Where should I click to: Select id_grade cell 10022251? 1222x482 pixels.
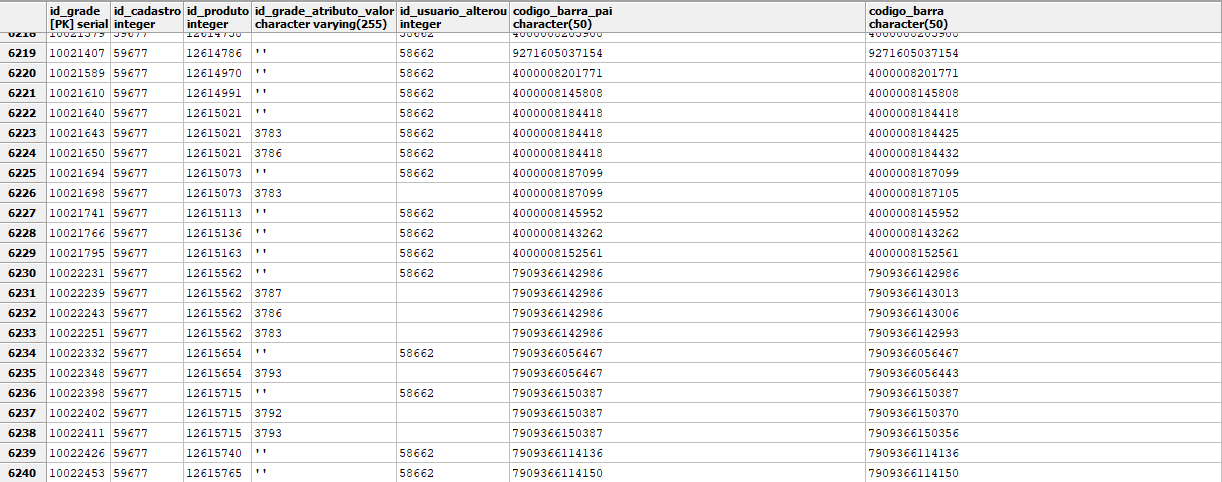[x=77, y=333]
